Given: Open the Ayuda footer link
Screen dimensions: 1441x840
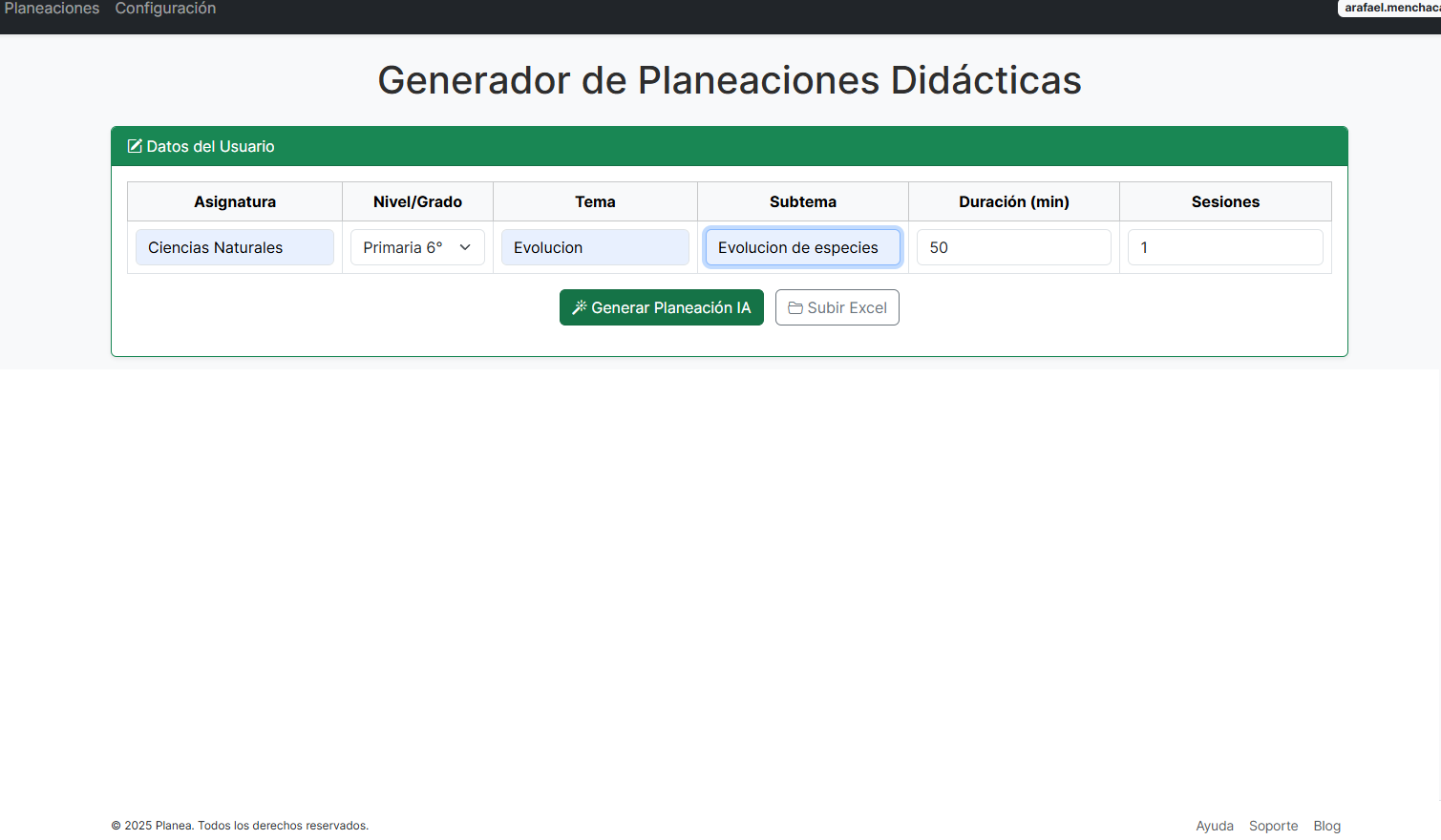Looking at the screenshot, I should tap(1214, 825).
